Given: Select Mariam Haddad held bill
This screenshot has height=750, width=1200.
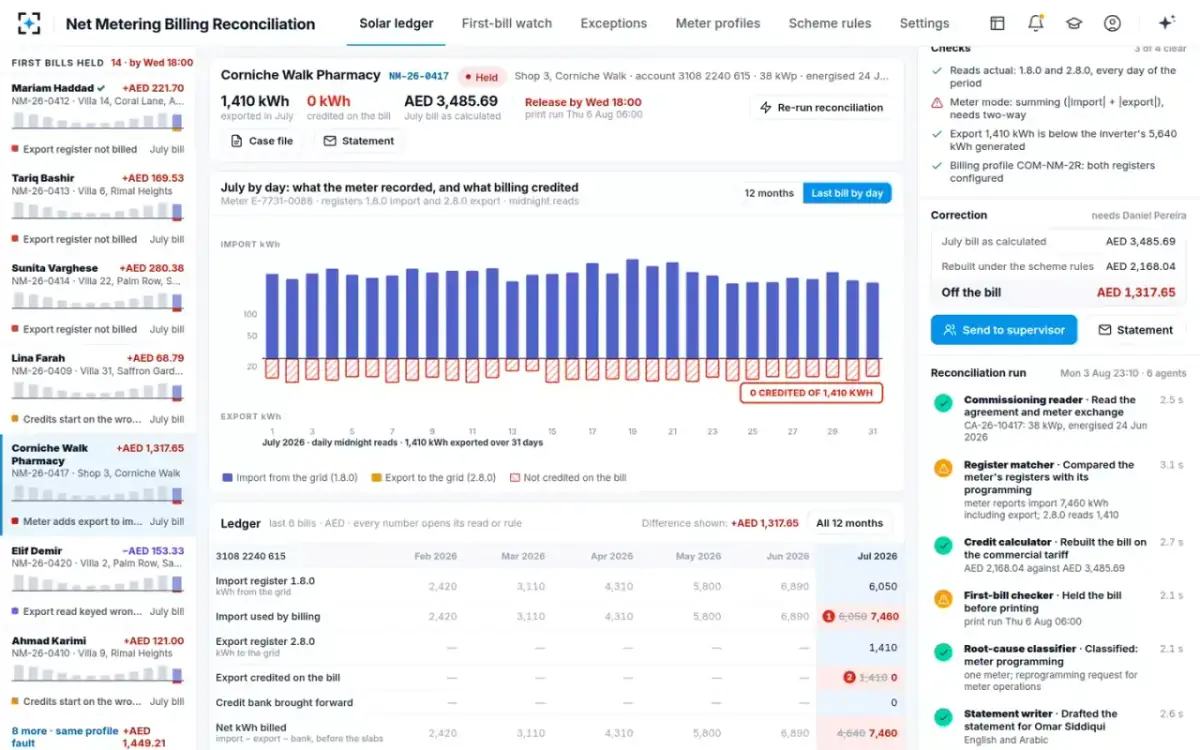Looking at the screenshot, I should [97, 119].
